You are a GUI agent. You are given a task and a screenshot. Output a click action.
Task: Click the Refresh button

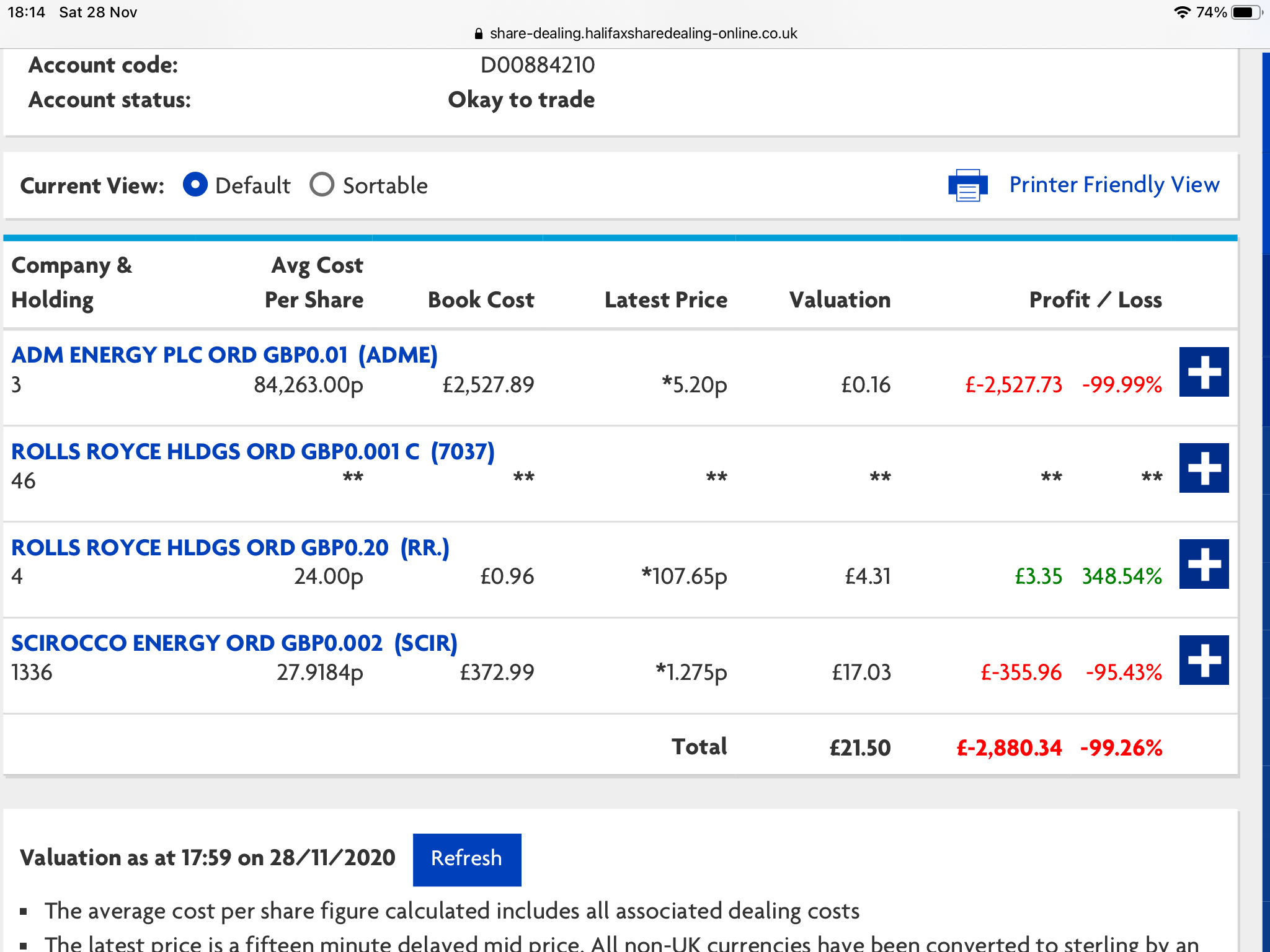click(467, 859)
